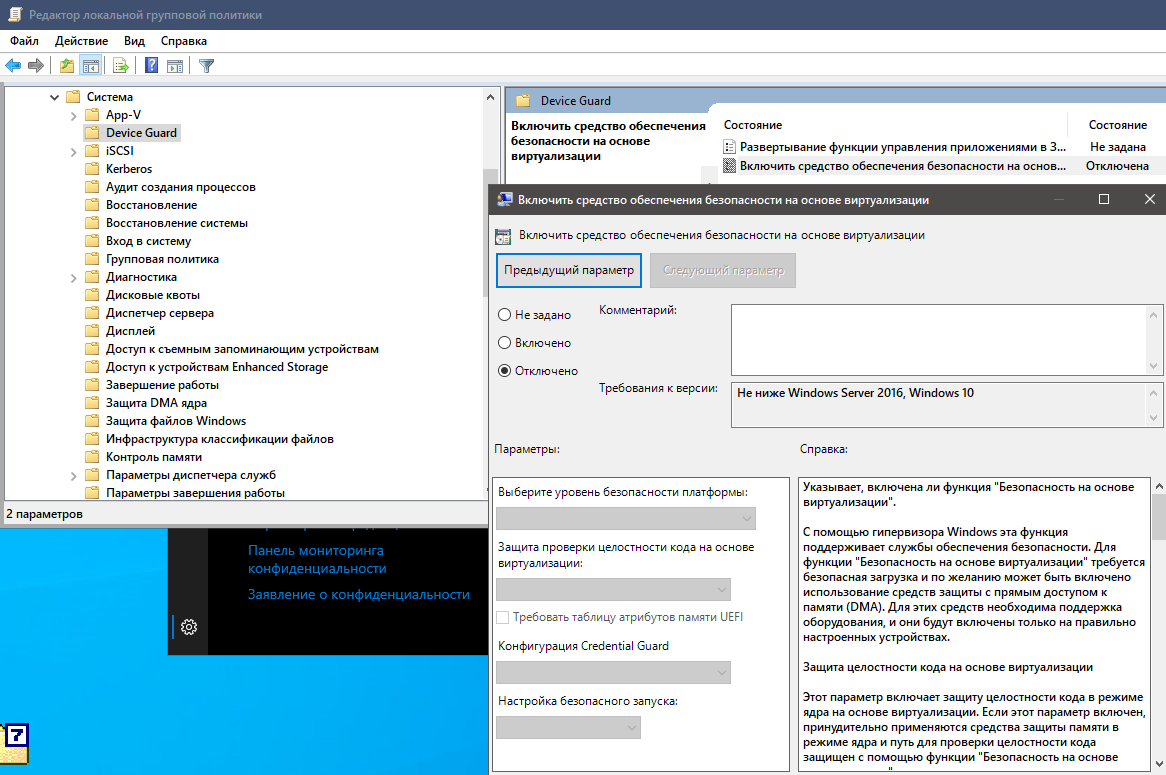This screenshot has width=1166, height=775.
Task: Open the platform security level dropdown
Action: pos(625,518)
